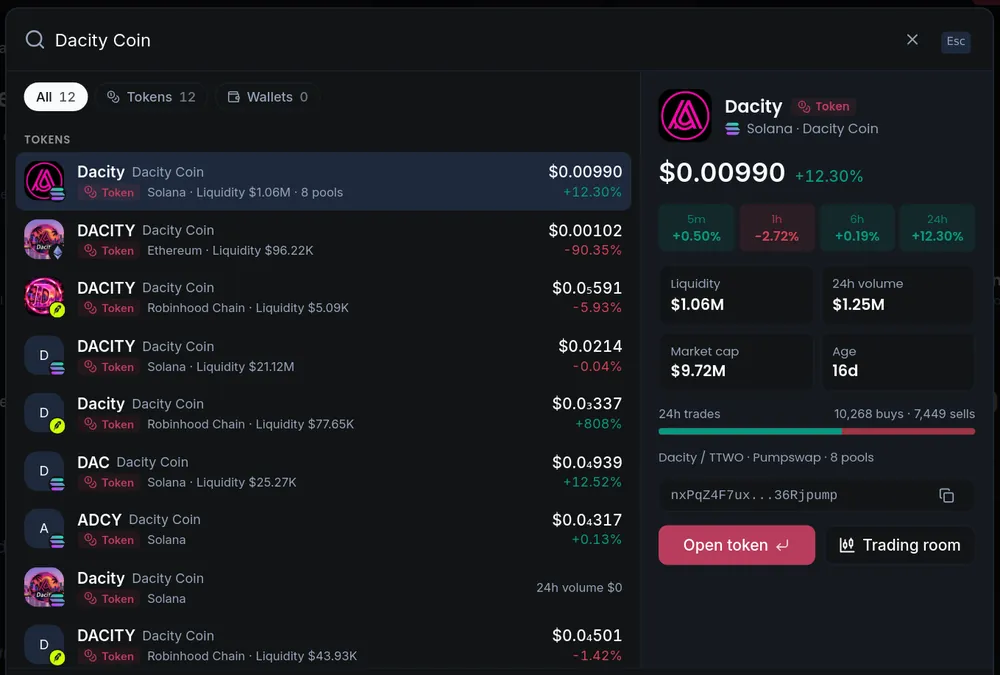Click the 24h volume $0 text
Image resolution: width=1000 pixels, height=675 pixels.
578,588
